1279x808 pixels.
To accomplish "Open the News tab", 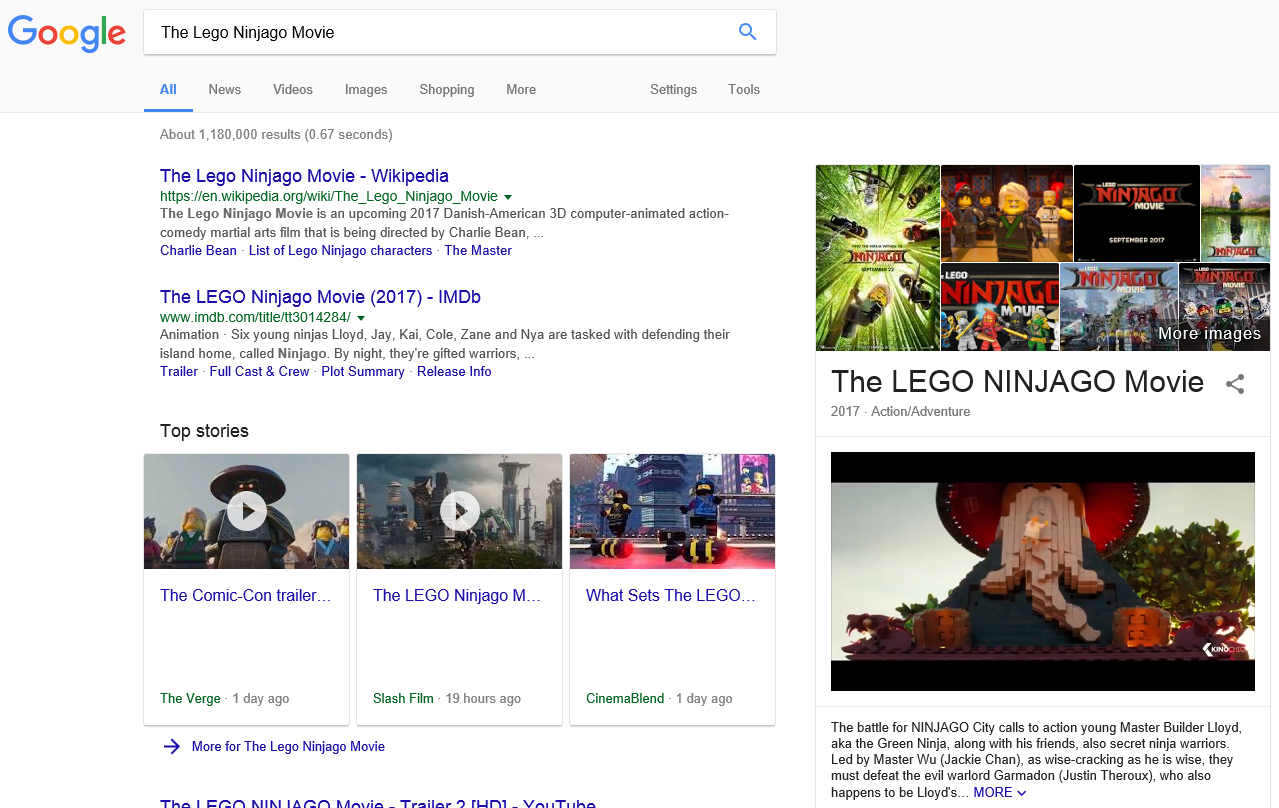I will pos(224,89).
